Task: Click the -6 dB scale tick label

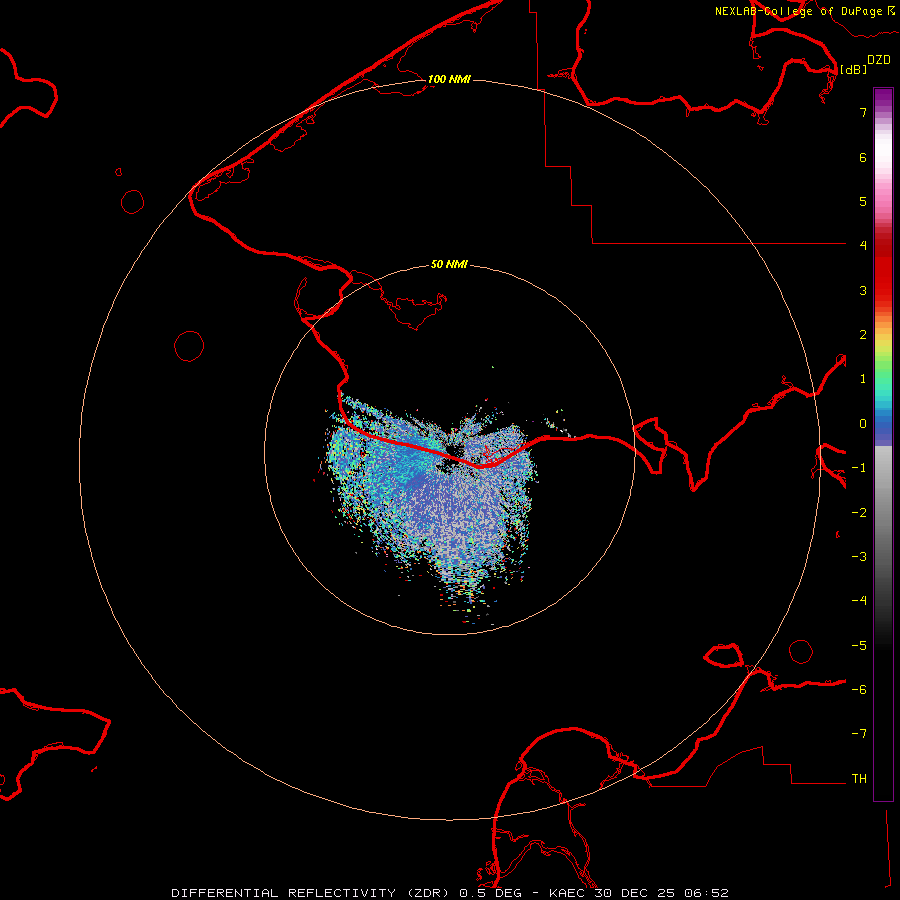Action: pos(859,690)
